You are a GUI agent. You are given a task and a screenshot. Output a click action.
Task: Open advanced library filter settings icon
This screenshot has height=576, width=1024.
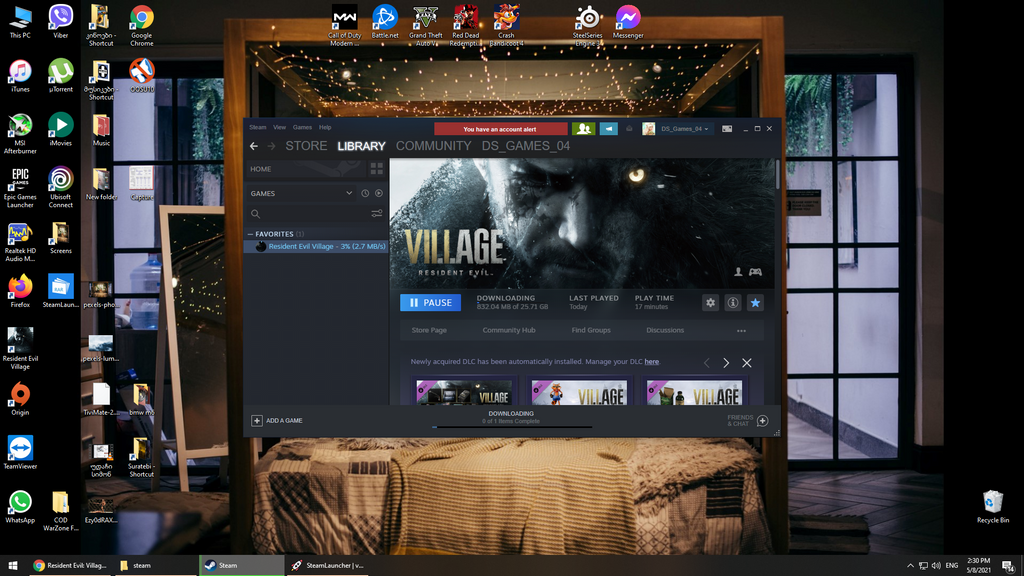(377, 214)
